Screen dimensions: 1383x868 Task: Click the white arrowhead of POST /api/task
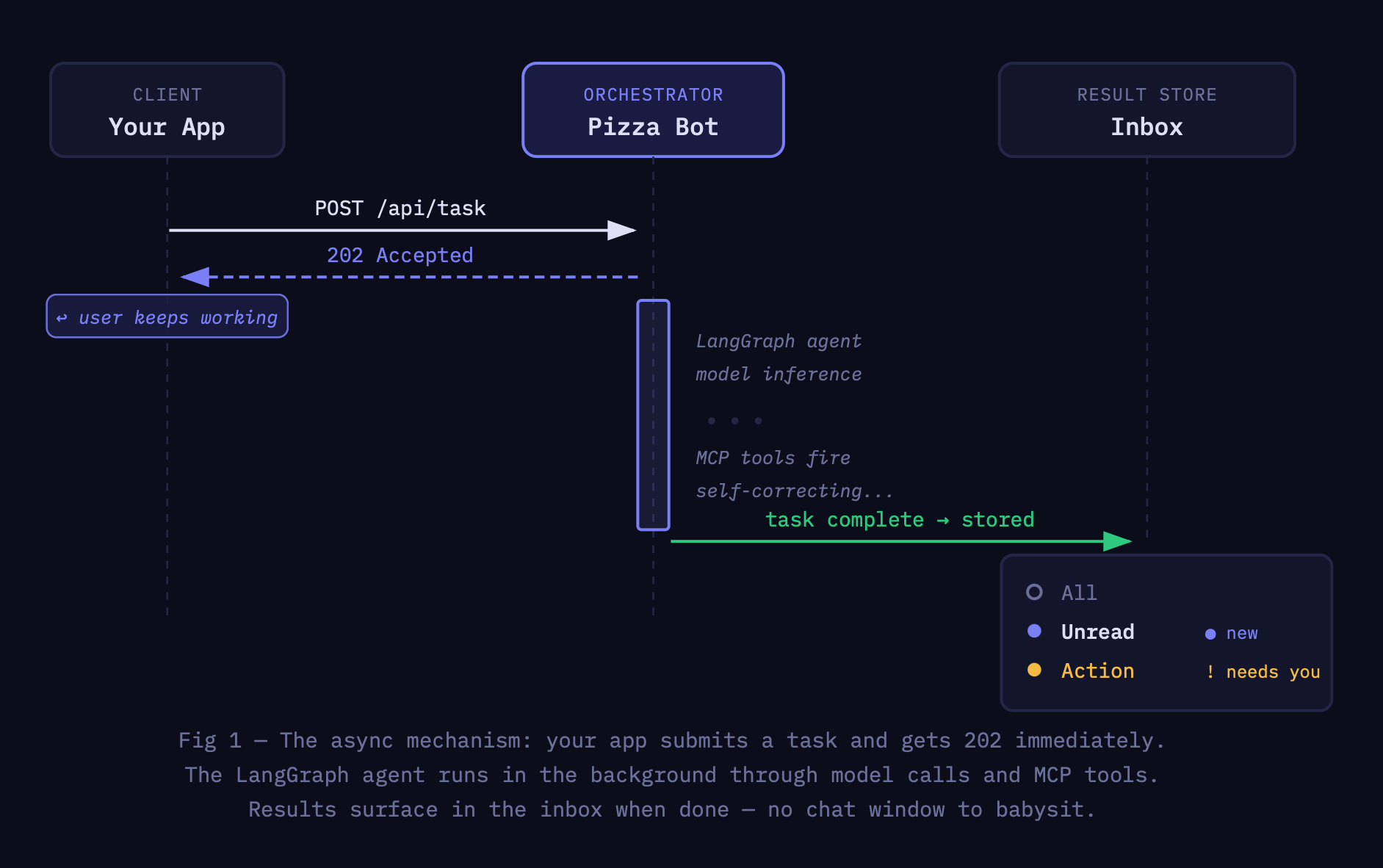click(x=621, y=231)
